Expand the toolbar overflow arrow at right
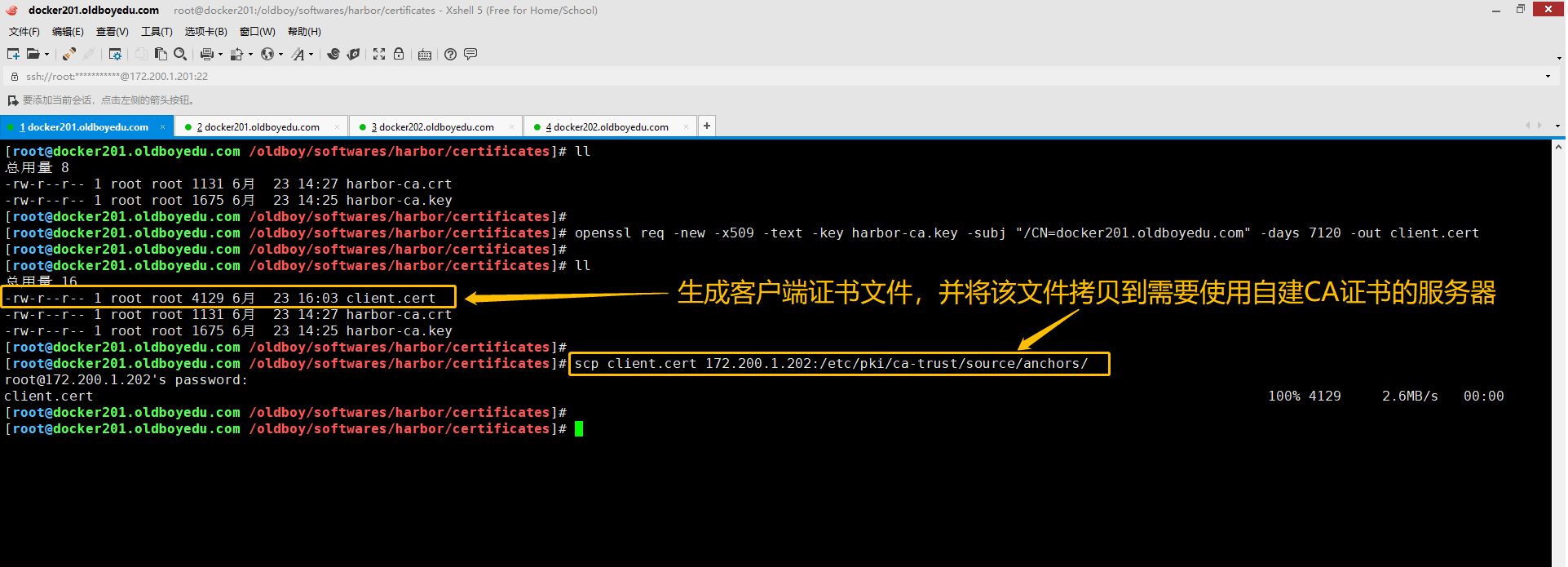 click(1559, 58)
